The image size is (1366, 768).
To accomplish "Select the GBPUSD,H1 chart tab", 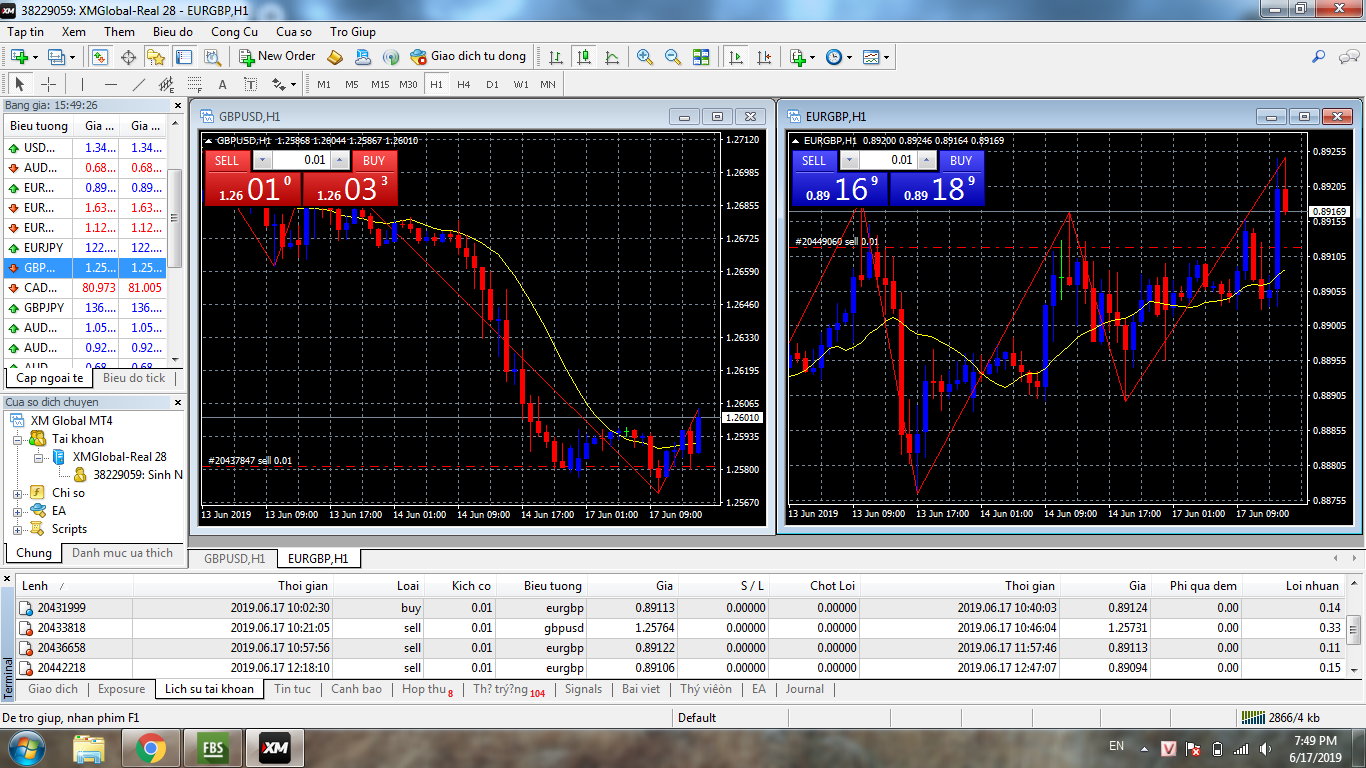I will pos(235,558).
